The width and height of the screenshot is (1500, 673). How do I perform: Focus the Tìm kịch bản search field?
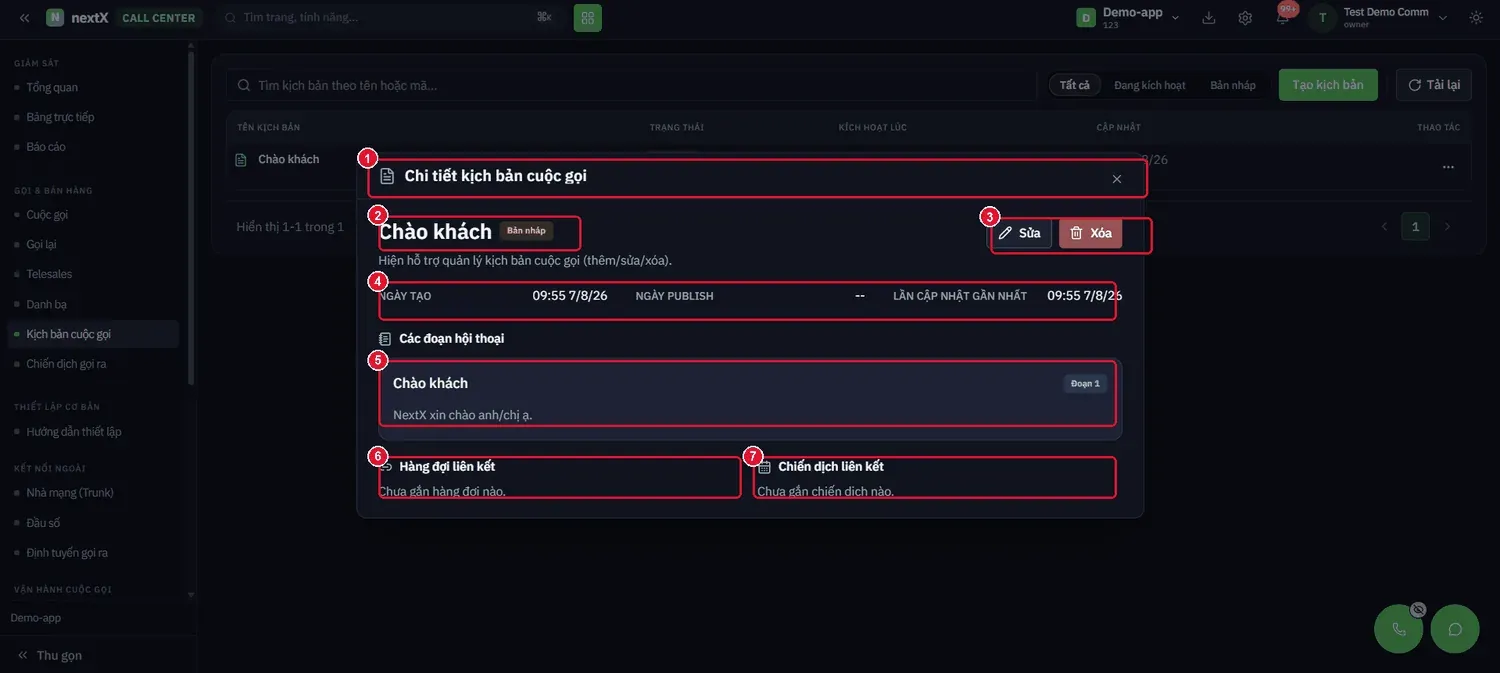[631, 85]
